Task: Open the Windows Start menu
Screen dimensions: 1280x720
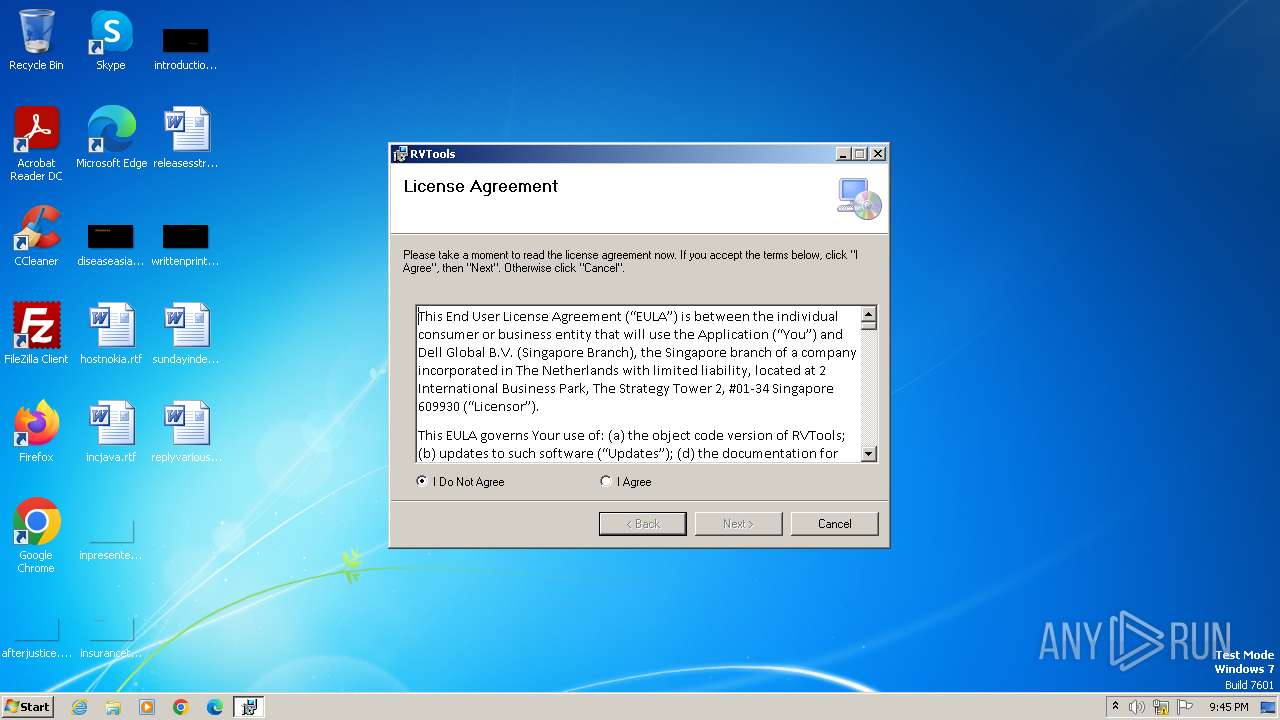Action: 28,707
